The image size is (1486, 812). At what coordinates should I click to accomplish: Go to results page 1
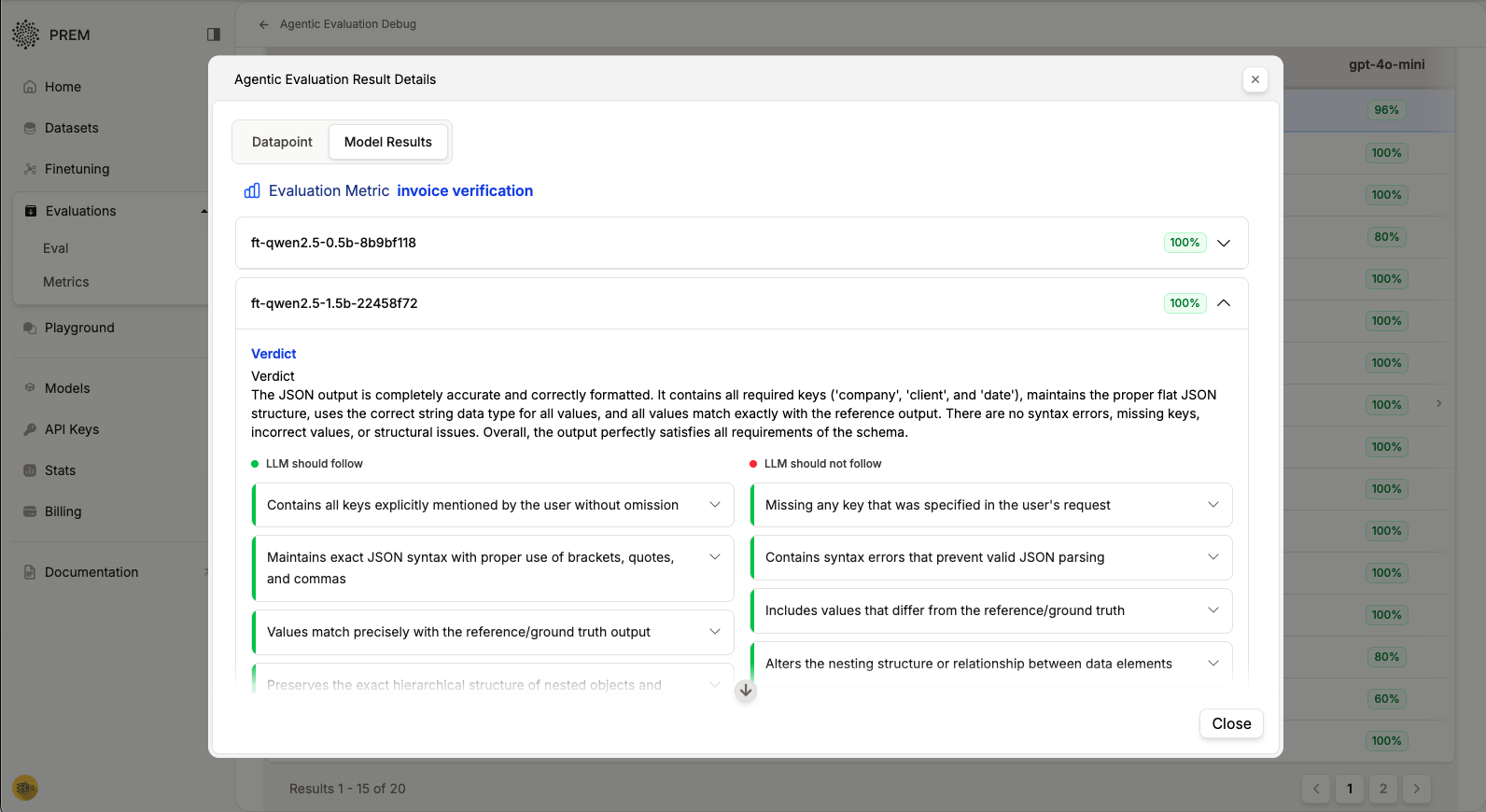click(x=1350, y=789)
